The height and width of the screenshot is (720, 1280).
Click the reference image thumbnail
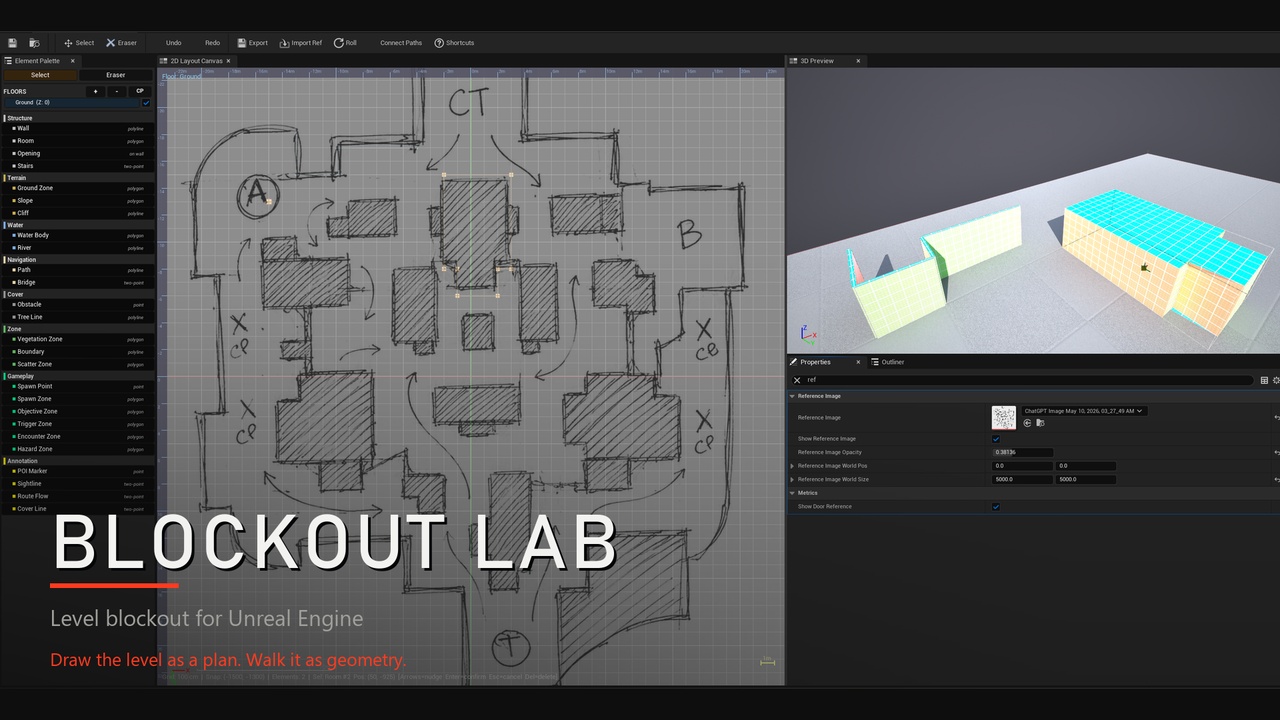[1003, 417]
